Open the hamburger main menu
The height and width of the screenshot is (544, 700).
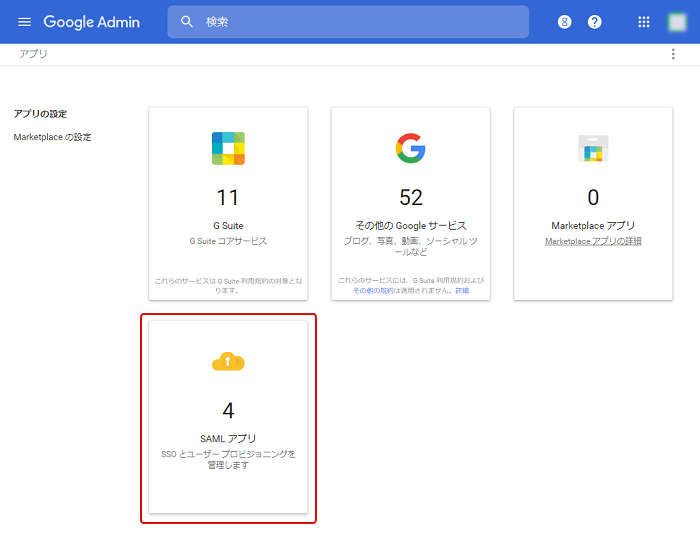[x=24, y=22]
